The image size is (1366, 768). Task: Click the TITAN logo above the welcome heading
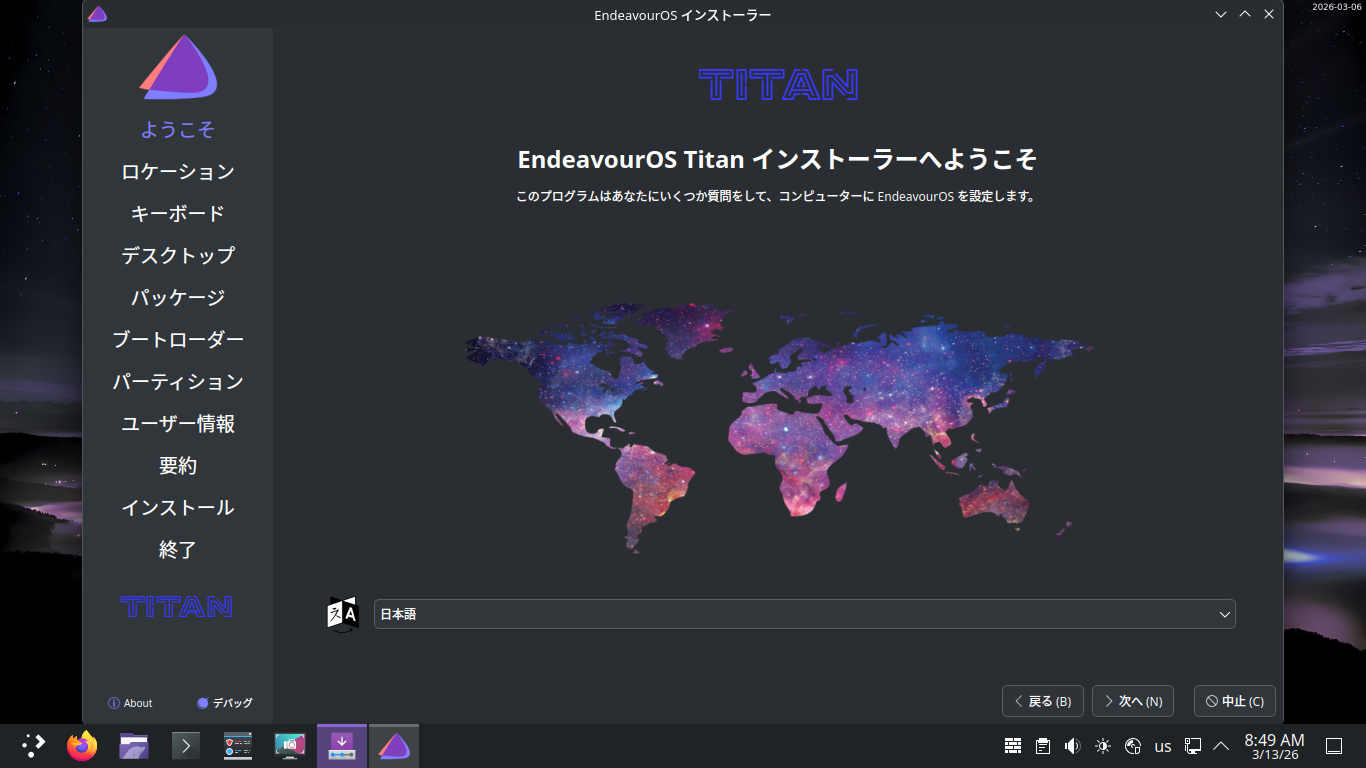[778, 85]
